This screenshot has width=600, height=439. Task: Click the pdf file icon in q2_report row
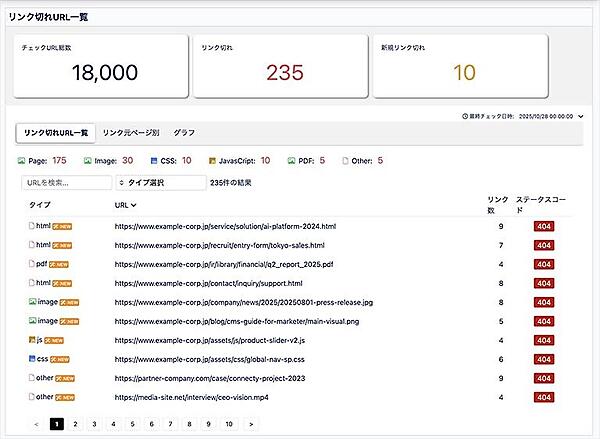(x=32, y=264)
